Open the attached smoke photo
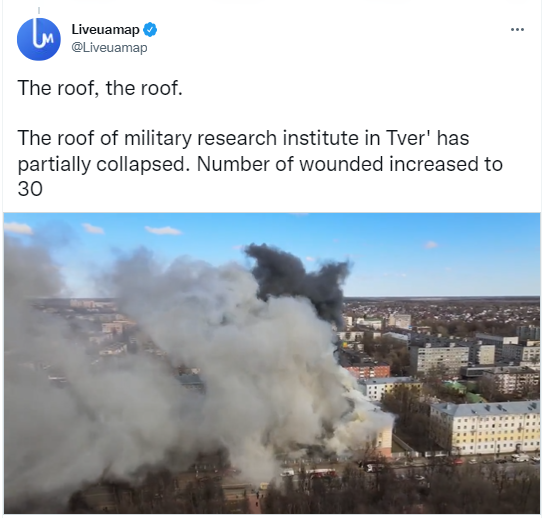 272,363
